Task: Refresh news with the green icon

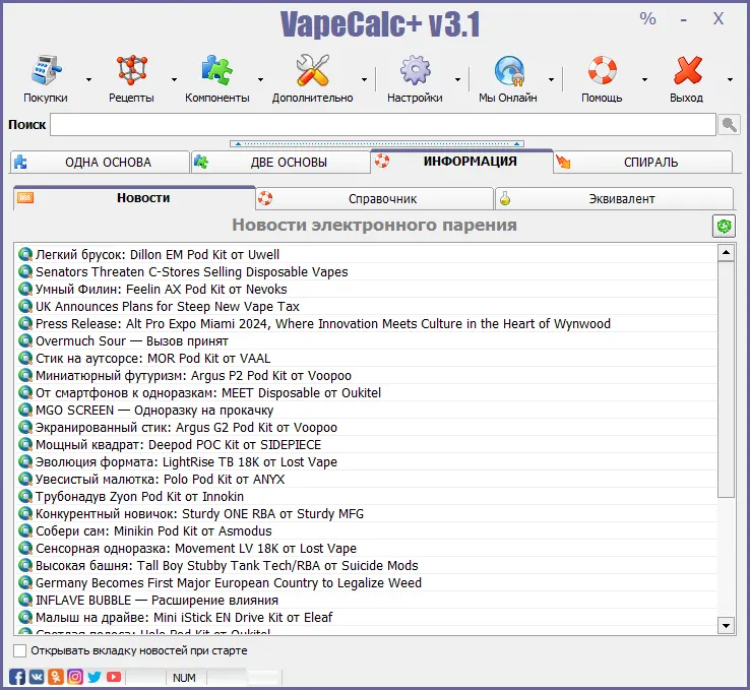Action: [724, 226]
